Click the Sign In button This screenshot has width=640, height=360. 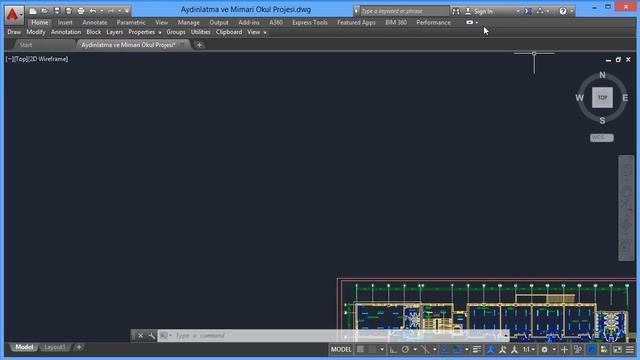[x=479, y=11]
